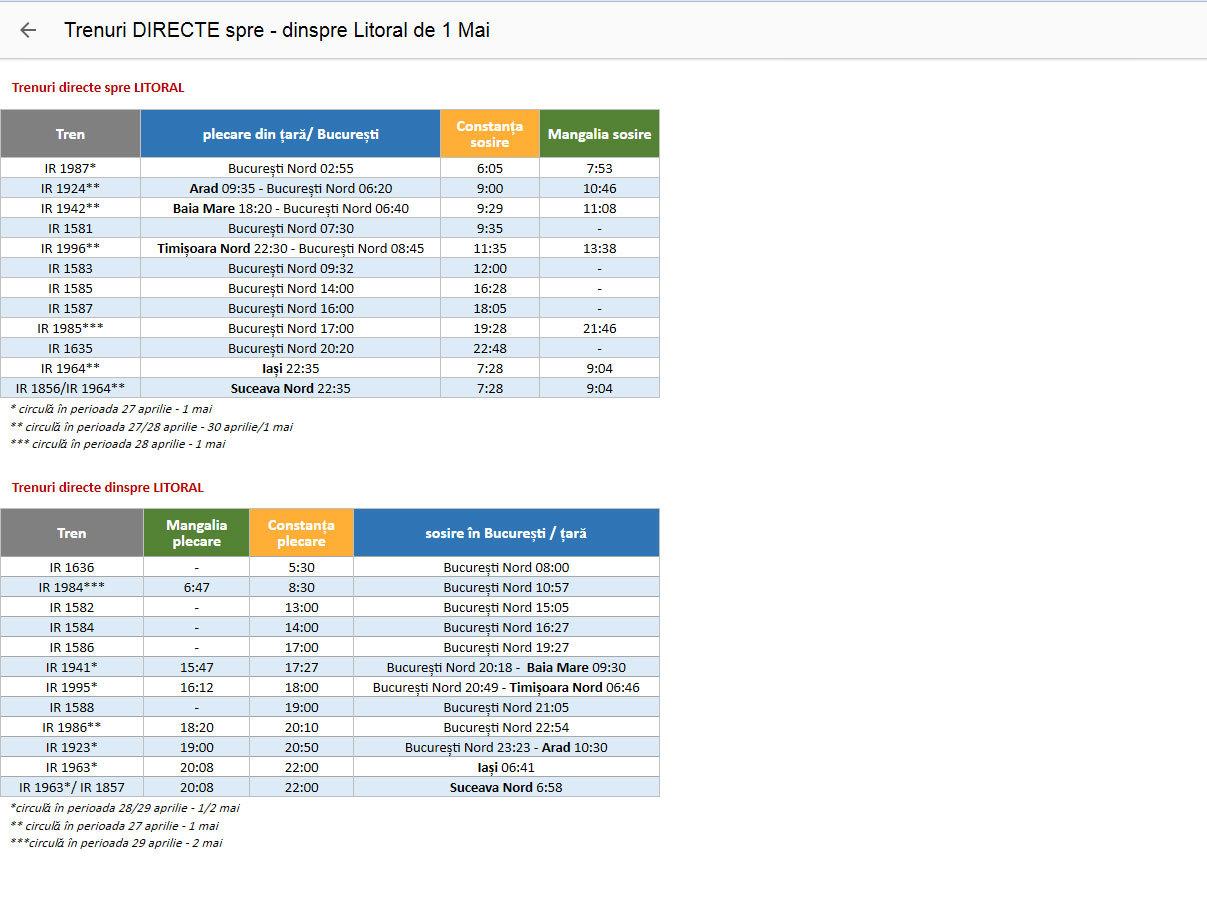Click the 'Timișoara Nord 22:30' departure cell
Viewport: 1207px width, 905px height.
(x=290, y=248)
